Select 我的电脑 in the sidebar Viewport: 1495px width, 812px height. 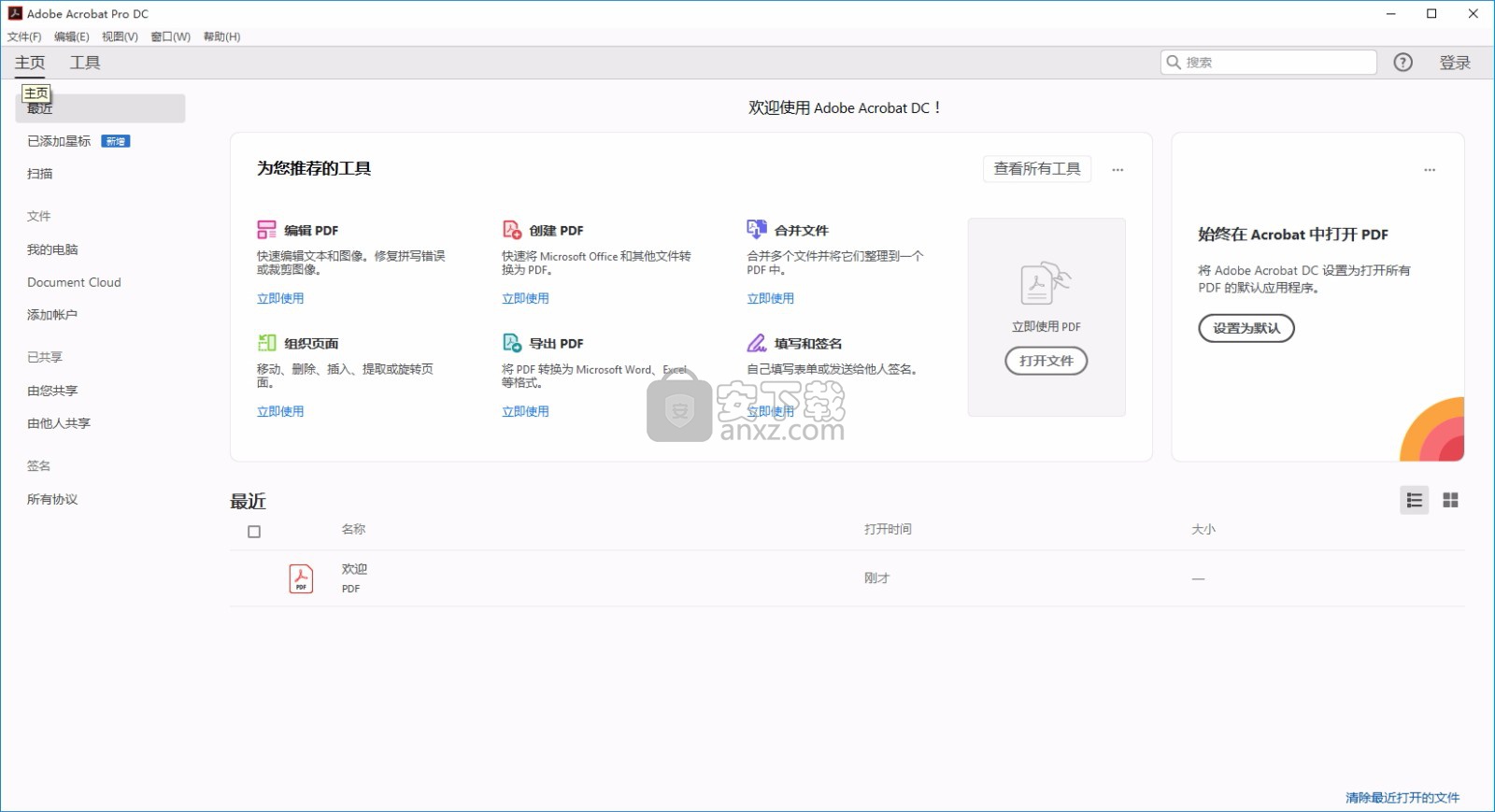tap(52, 249)
